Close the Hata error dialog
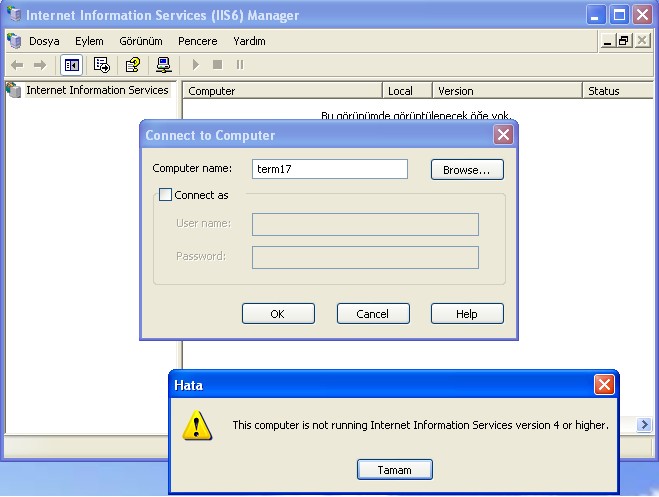 pos(604,385)
